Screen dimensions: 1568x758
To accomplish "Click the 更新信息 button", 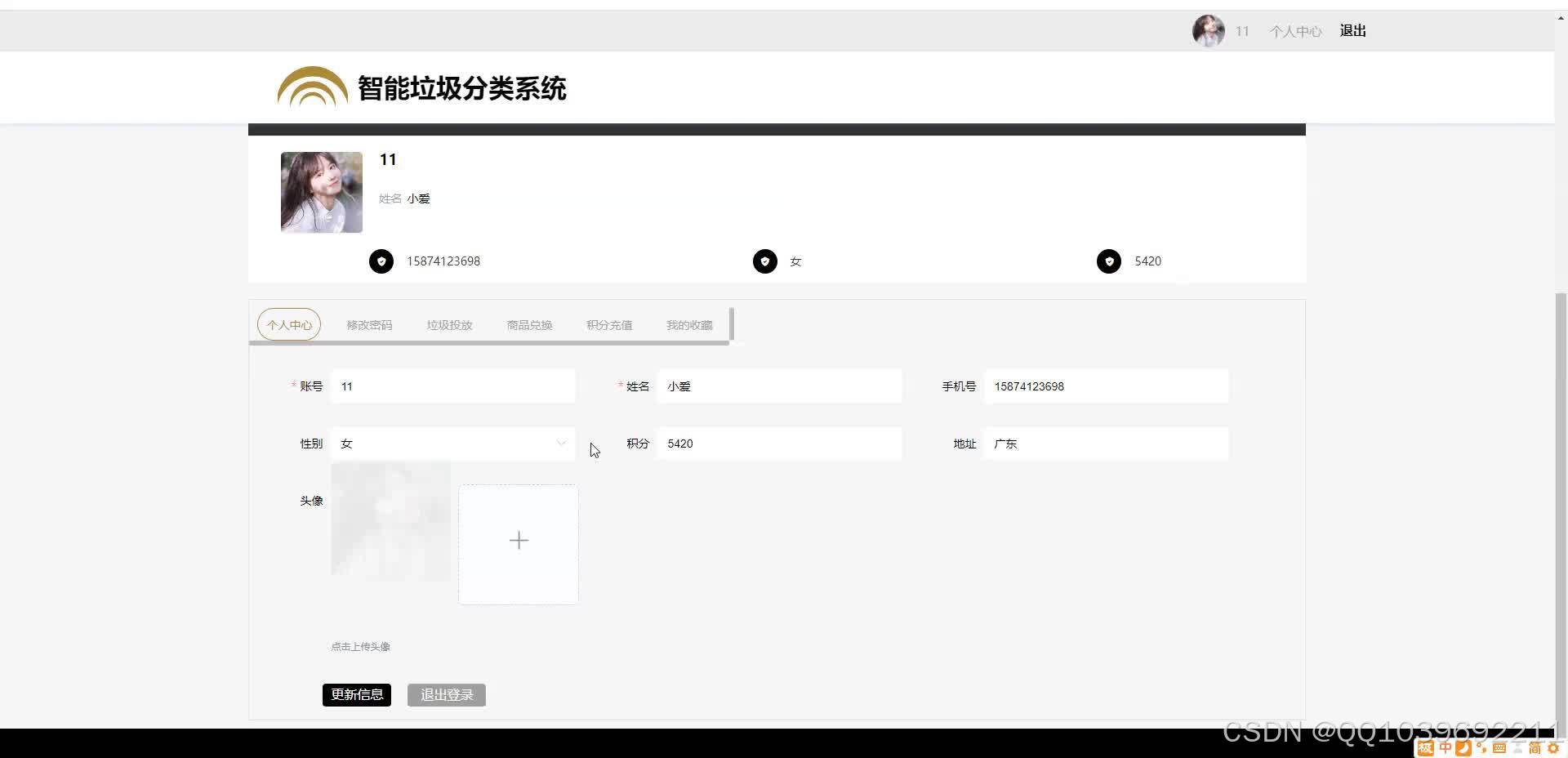I will [x=357, y=694].
